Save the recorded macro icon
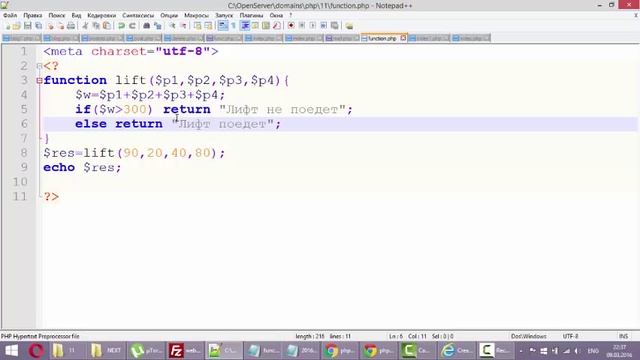Screen dimensions: 640x360 pos(335,26)
